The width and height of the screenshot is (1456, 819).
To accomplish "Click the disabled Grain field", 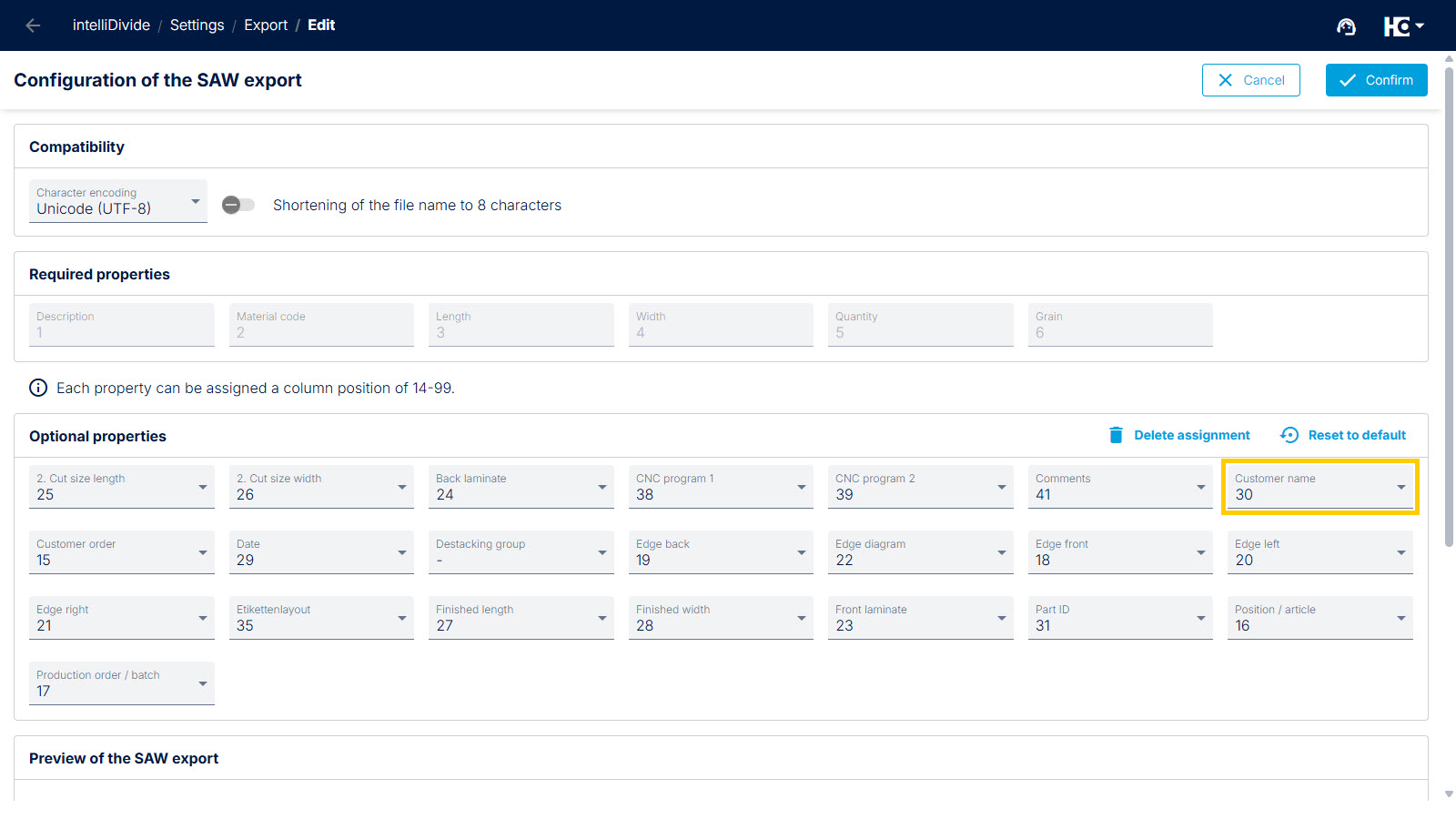I will point(1120,325).
